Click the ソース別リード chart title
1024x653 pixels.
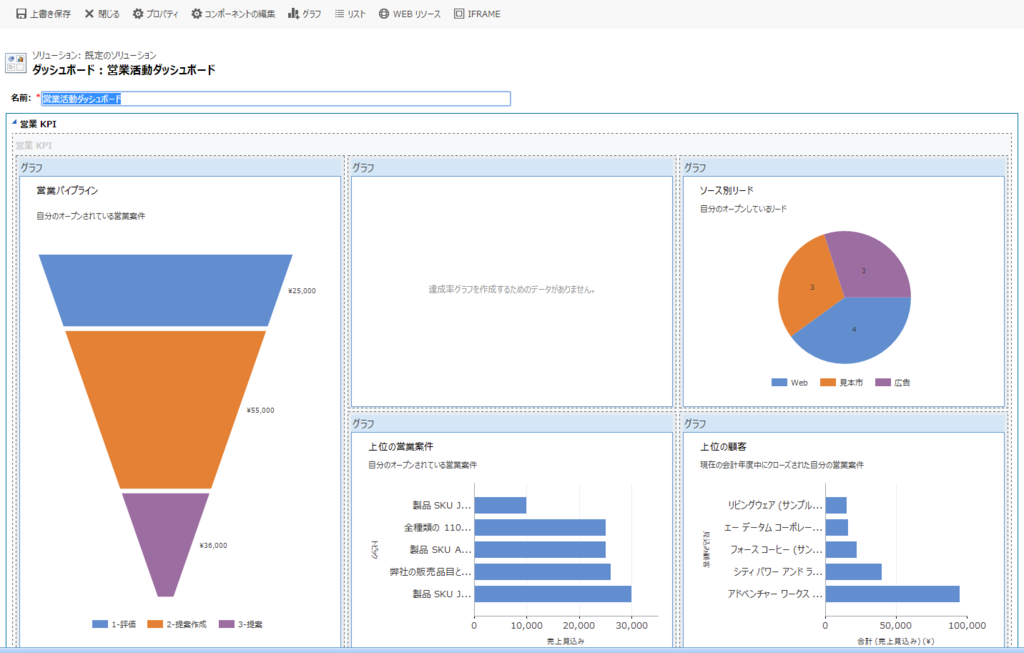[x=727, y=191]
